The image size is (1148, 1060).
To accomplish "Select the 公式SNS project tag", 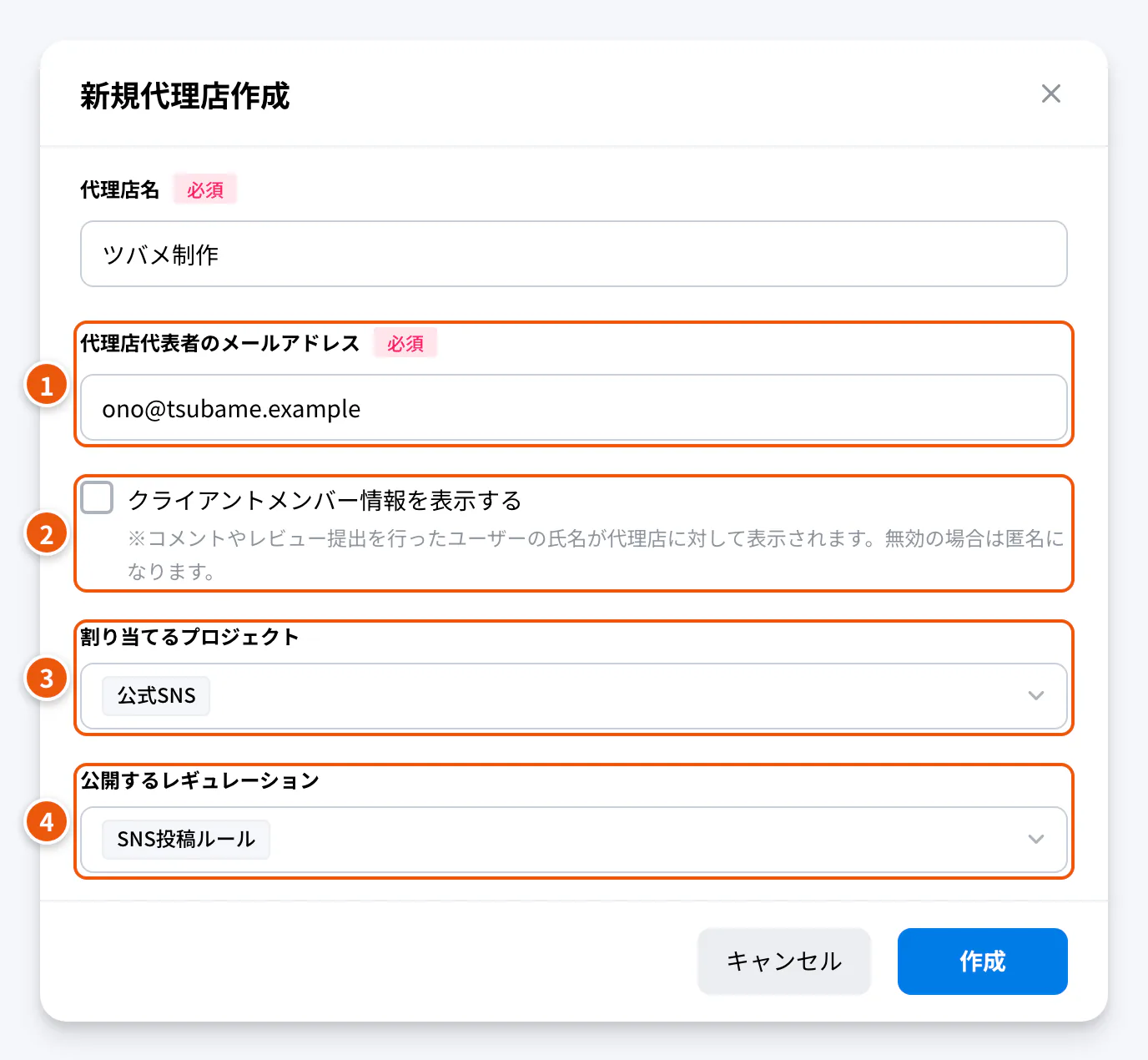I will [x=156, y=695].
